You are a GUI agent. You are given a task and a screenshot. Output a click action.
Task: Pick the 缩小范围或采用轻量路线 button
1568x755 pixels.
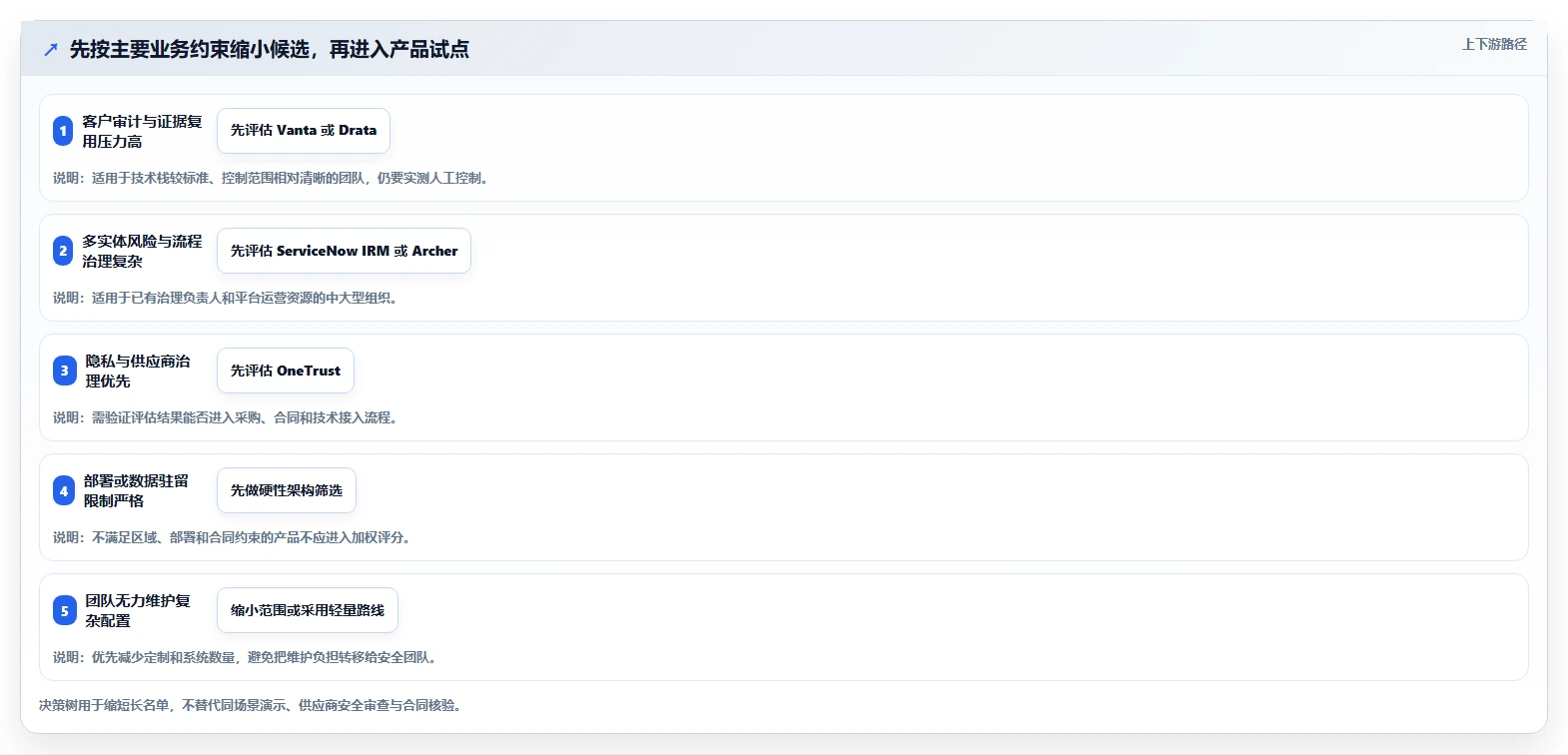308,610
